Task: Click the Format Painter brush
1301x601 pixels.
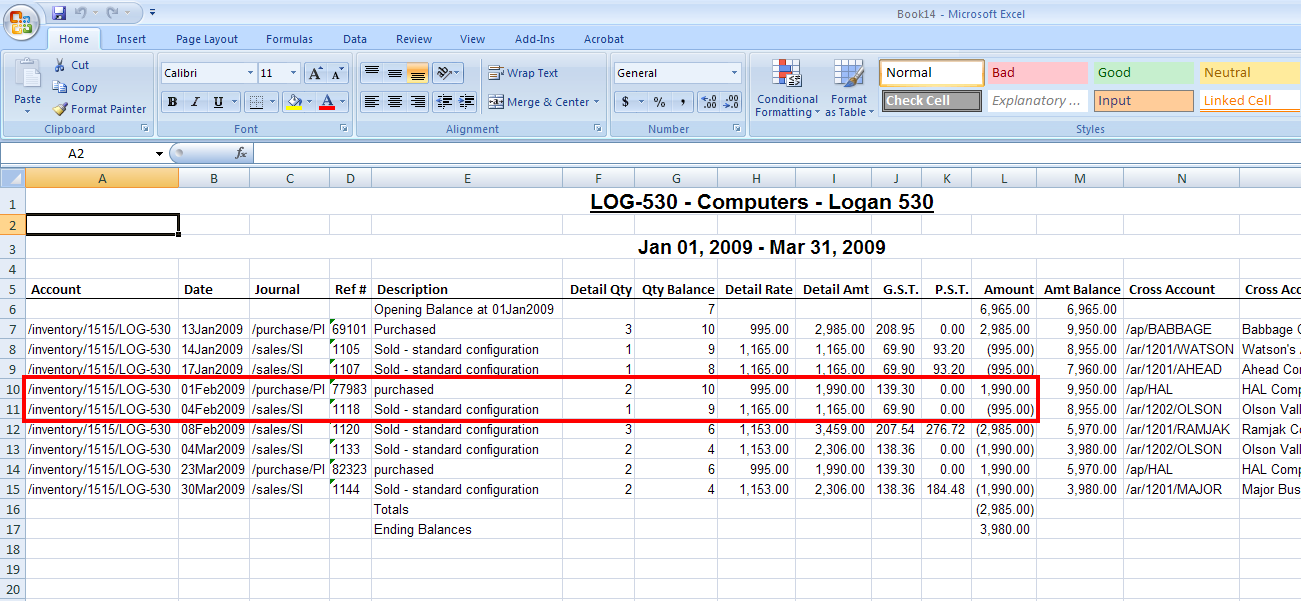Action: 60,109
